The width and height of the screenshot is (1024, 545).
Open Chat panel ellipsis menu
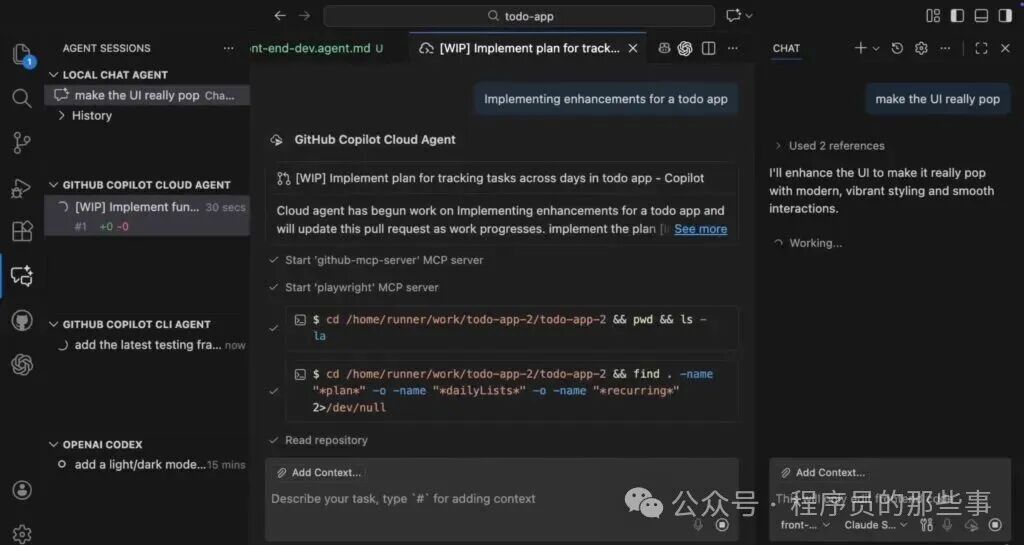945,48
